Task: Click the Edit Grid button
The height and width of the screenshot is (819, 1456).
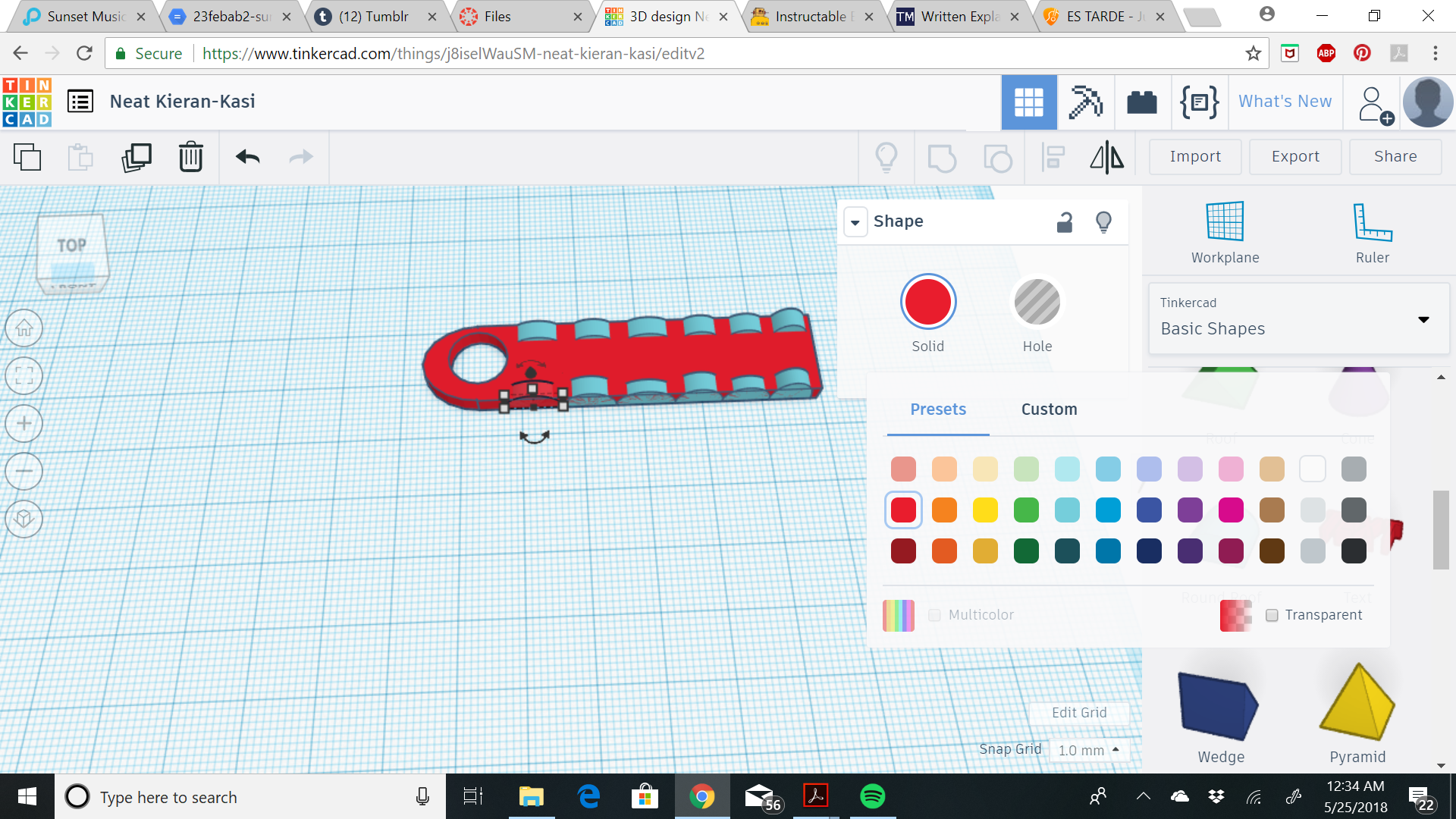Action: 1079,713
